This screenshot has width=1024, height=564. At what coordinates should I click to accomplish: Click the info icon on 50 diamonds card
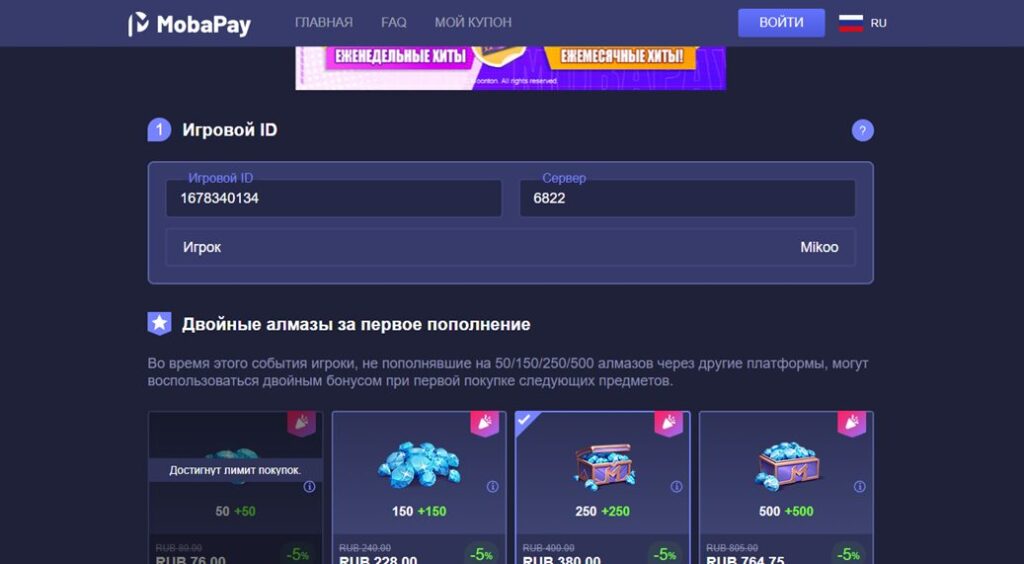point(310,486)
